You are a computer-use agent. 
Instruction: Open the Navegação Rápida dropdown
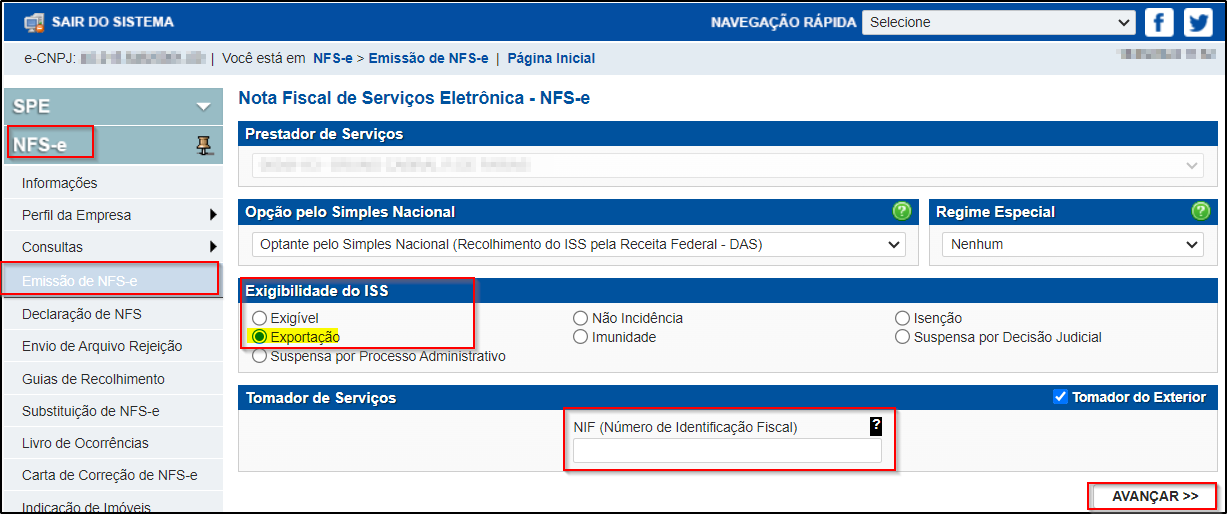coord(999,22)
